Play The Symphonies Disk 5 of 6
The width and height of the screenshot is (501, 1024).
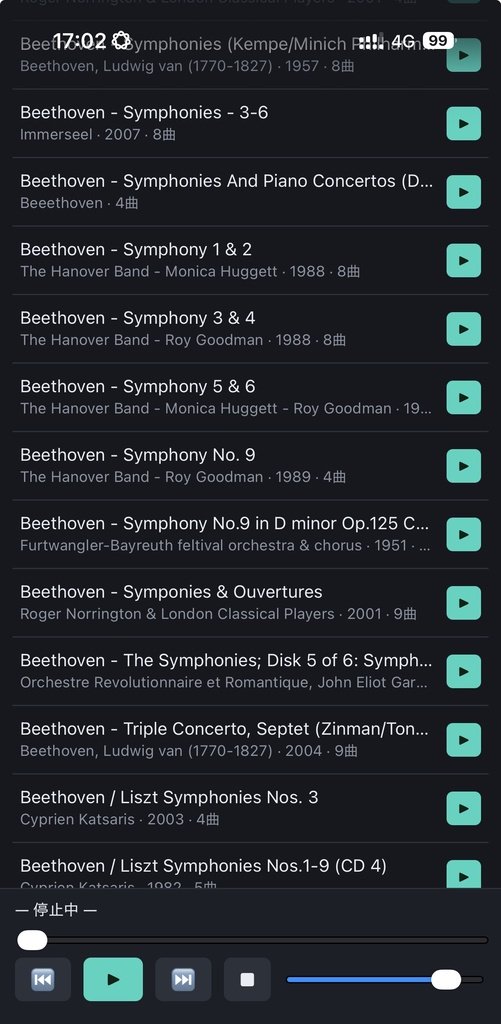(x=463, y=671)
